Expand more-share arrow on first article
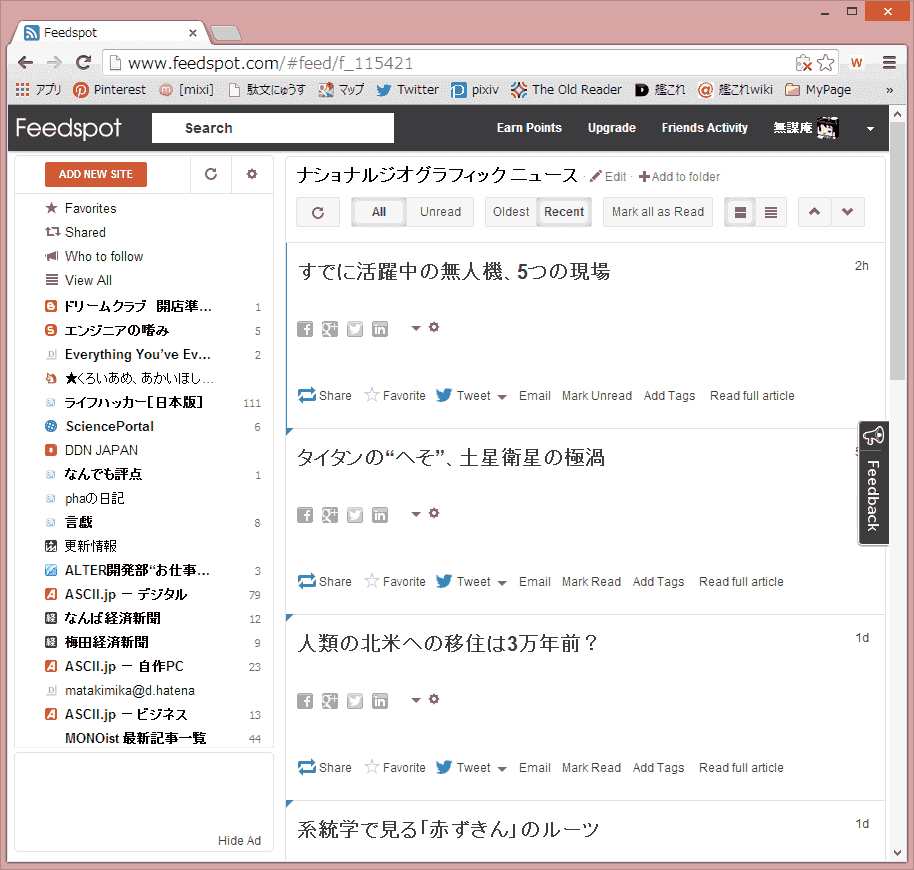914x870 pixels. pos(416,328)
